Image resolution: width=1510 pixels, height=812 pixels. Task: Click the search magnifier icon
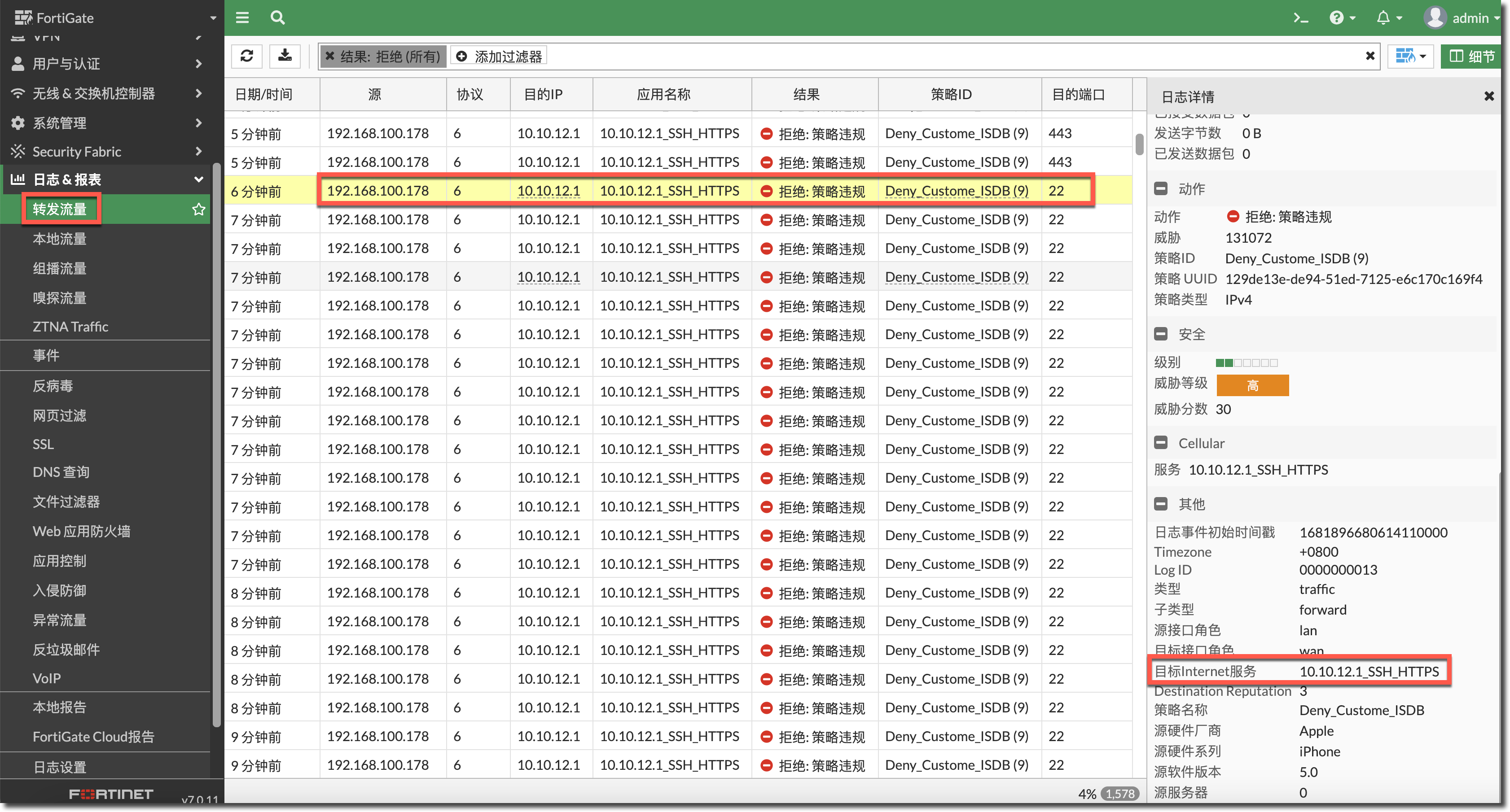277,17
